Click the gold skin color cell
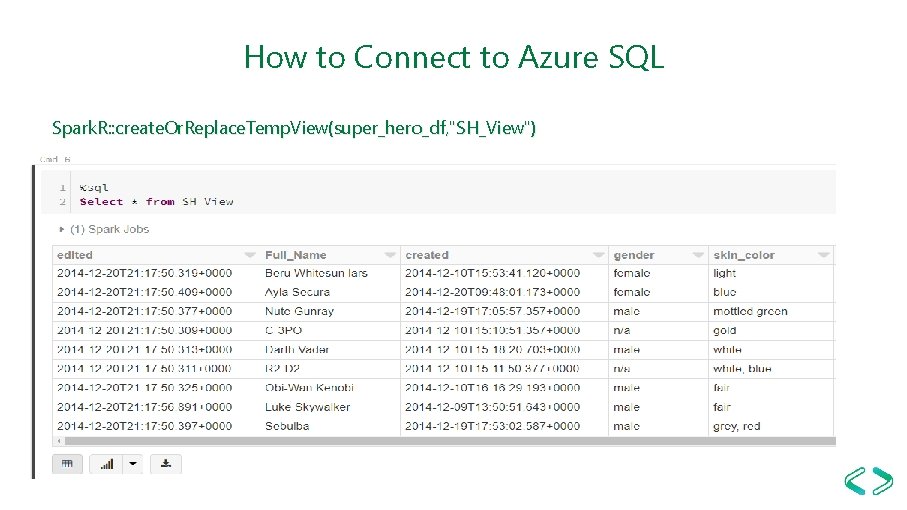Image resolution: width=907 pixels, height=510 pixels. coord(725,330)
